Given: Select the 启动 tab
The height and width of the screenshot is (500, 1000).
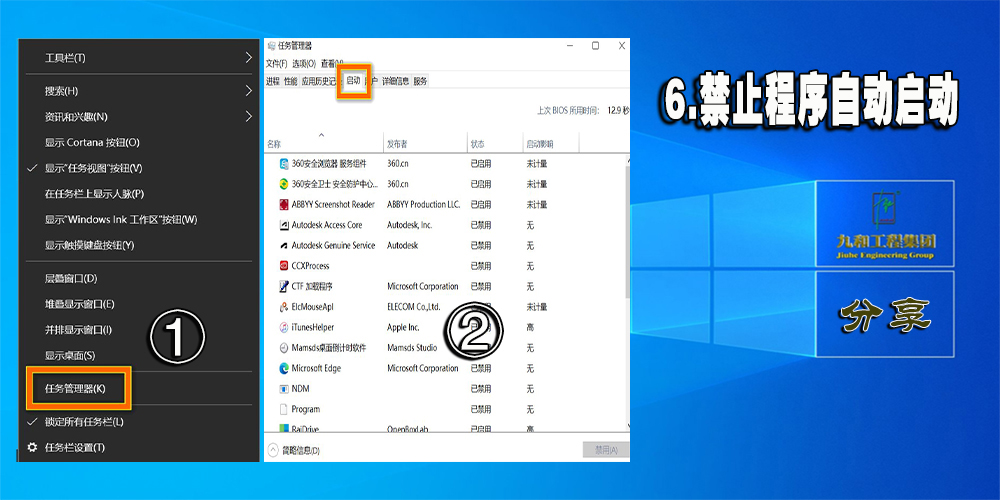Looking at the screenshot, I should coord(353,80).
